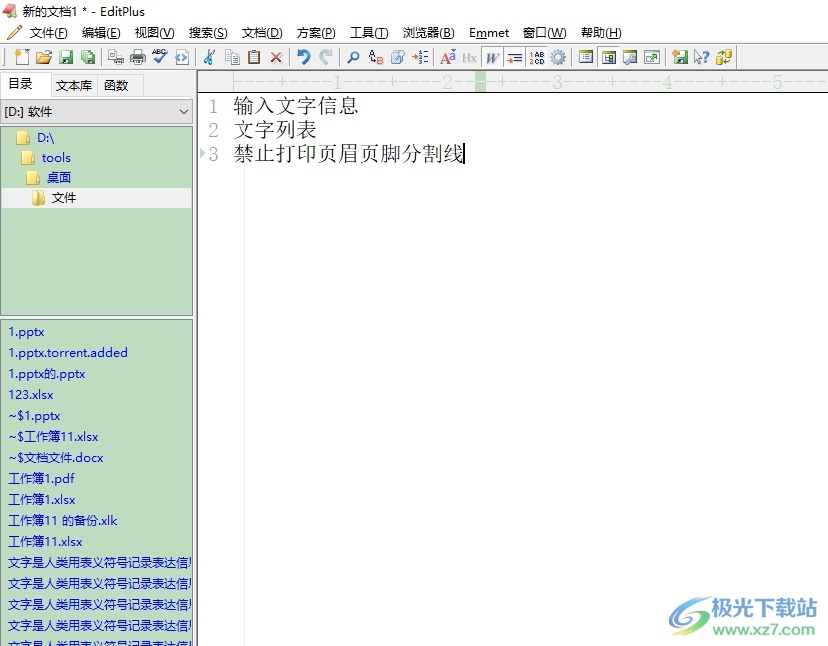This screenshot has width=828, height=646.
Task: Open the 窗口(W) menu
Action: [x=544, y=33]
